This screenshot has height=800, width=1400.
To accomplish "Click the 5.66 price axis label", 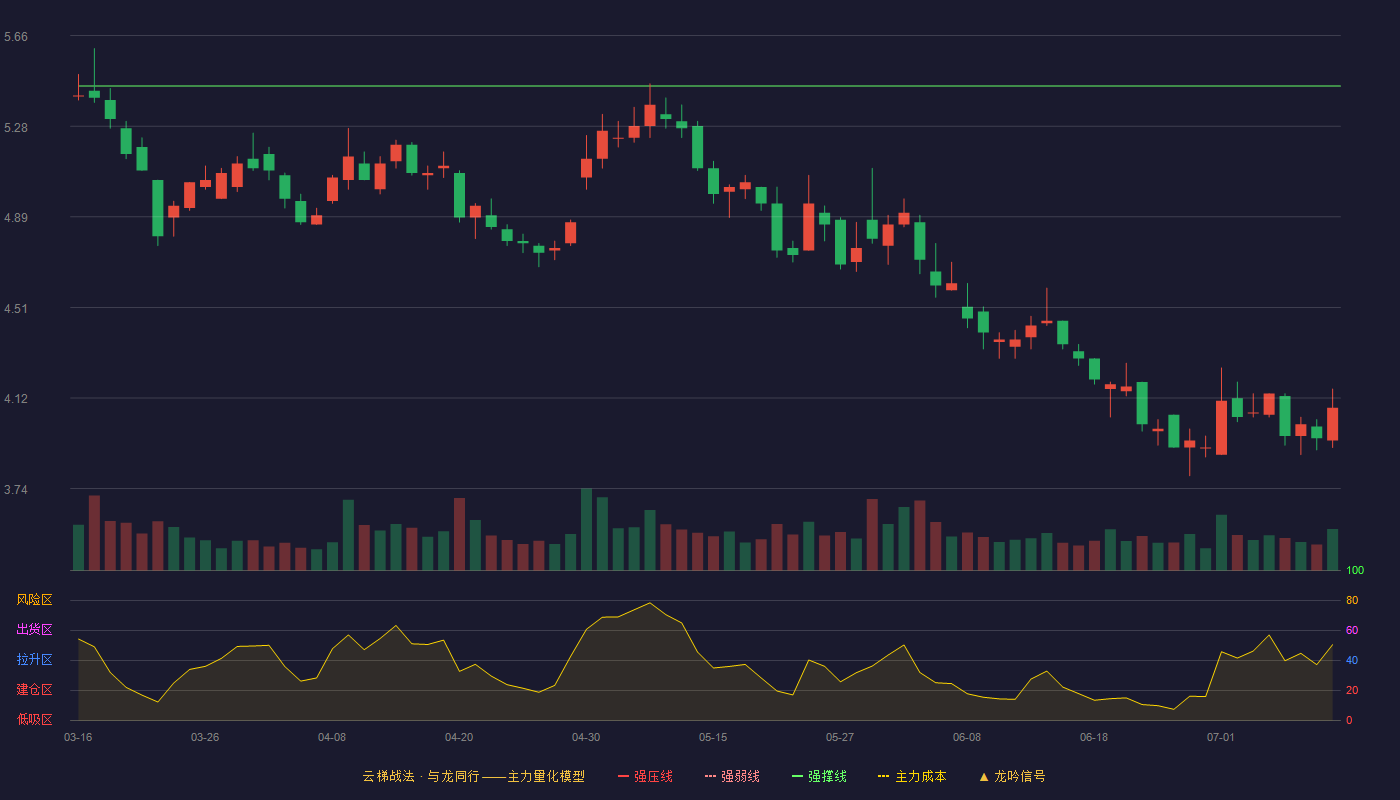I will pyautogui.click(x=16, y=37).
